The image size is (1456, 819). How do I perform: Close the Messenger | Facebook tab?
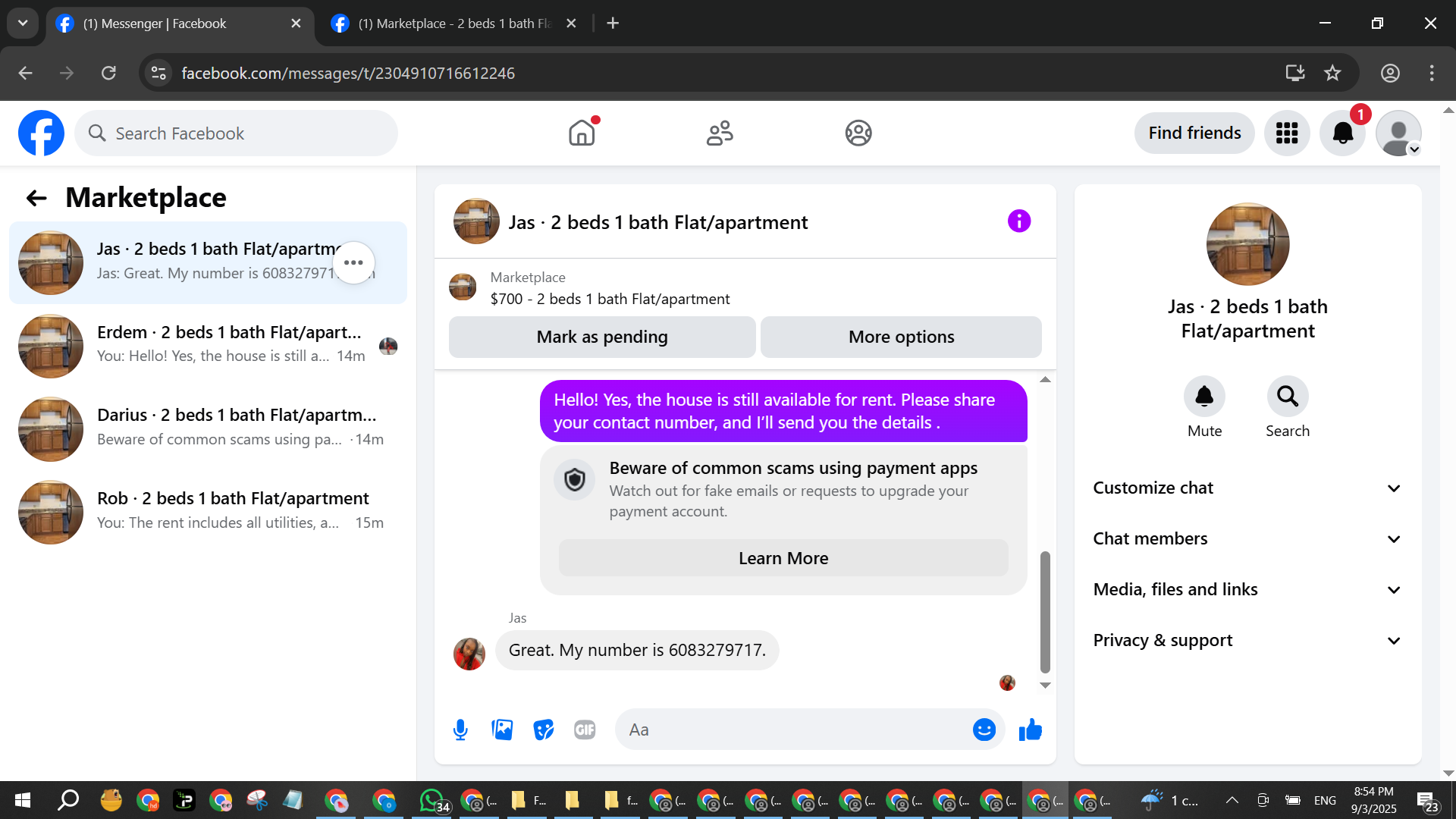pyautogui.click(x=296, y=24)
